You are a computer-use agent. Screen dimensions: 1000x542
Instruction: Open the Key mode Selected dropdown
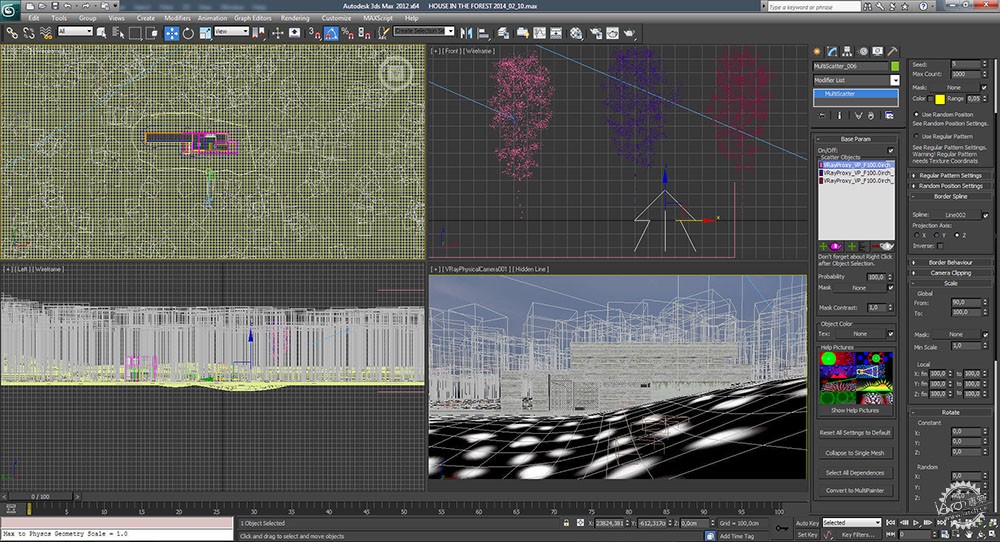click(x=851, y=522)
